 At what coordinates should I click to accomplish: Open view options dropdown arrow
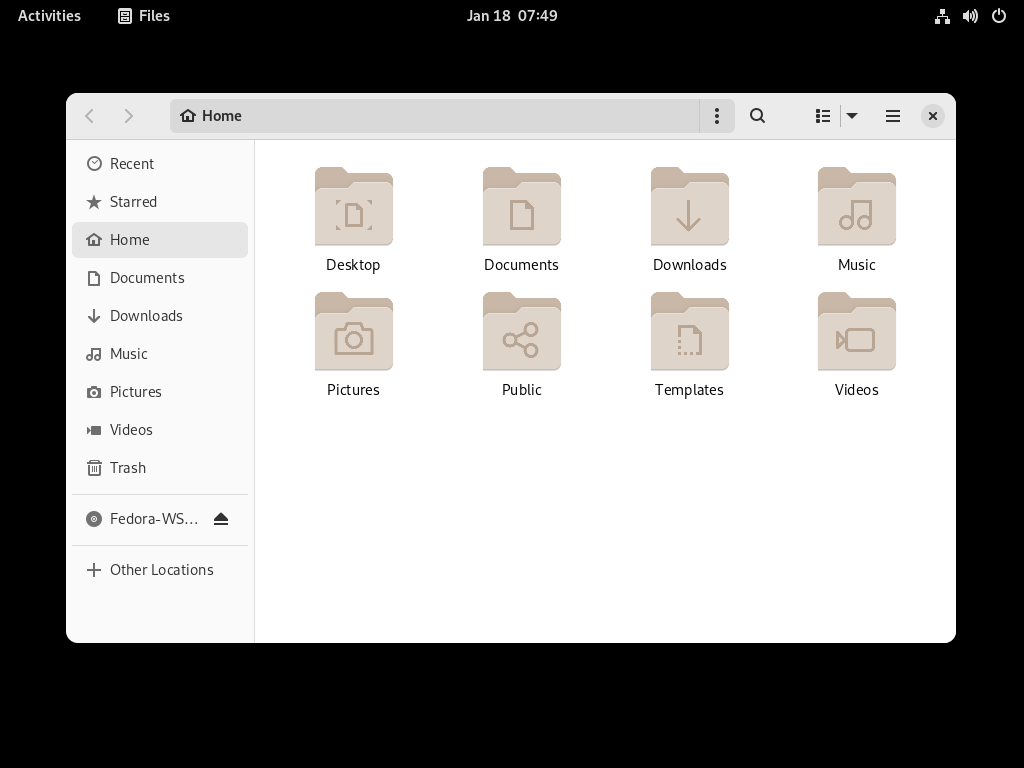(852, 116)
